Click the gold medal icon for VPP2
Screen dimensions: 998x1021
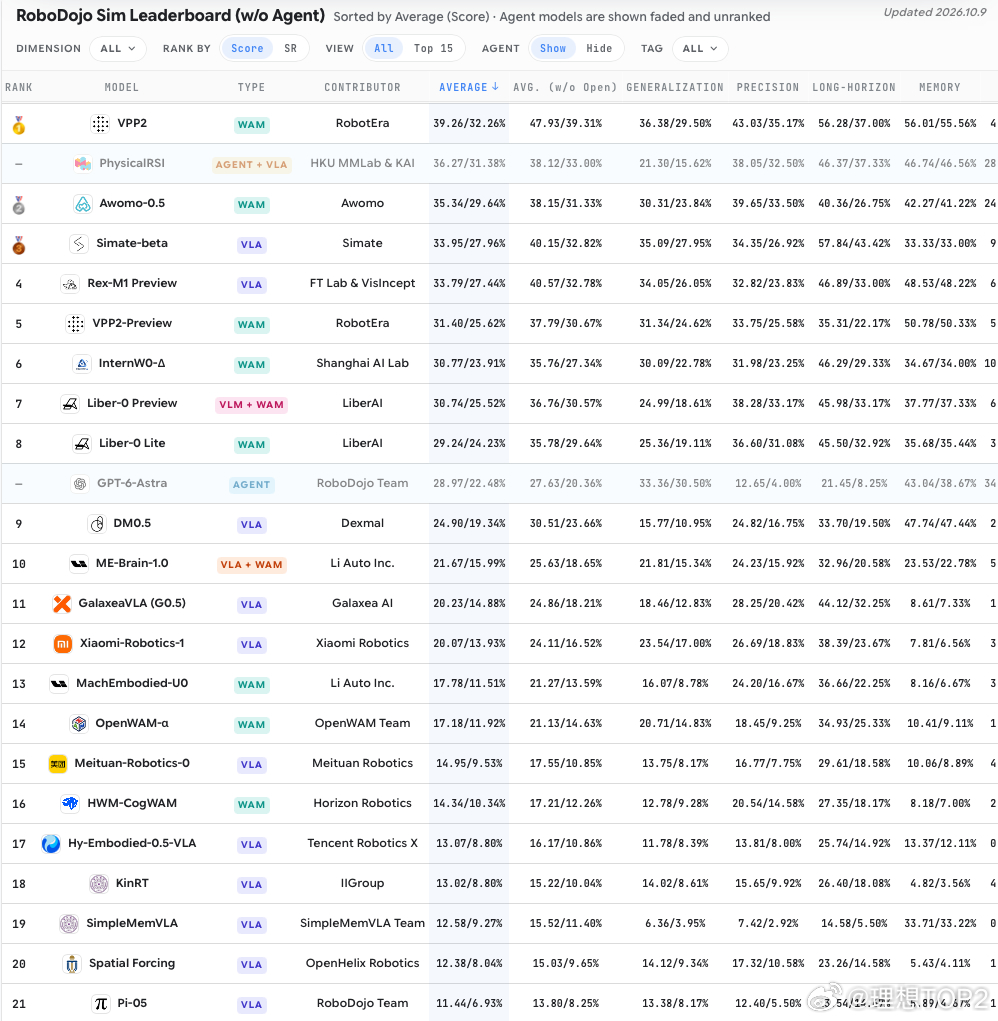(x=19, y=124)
